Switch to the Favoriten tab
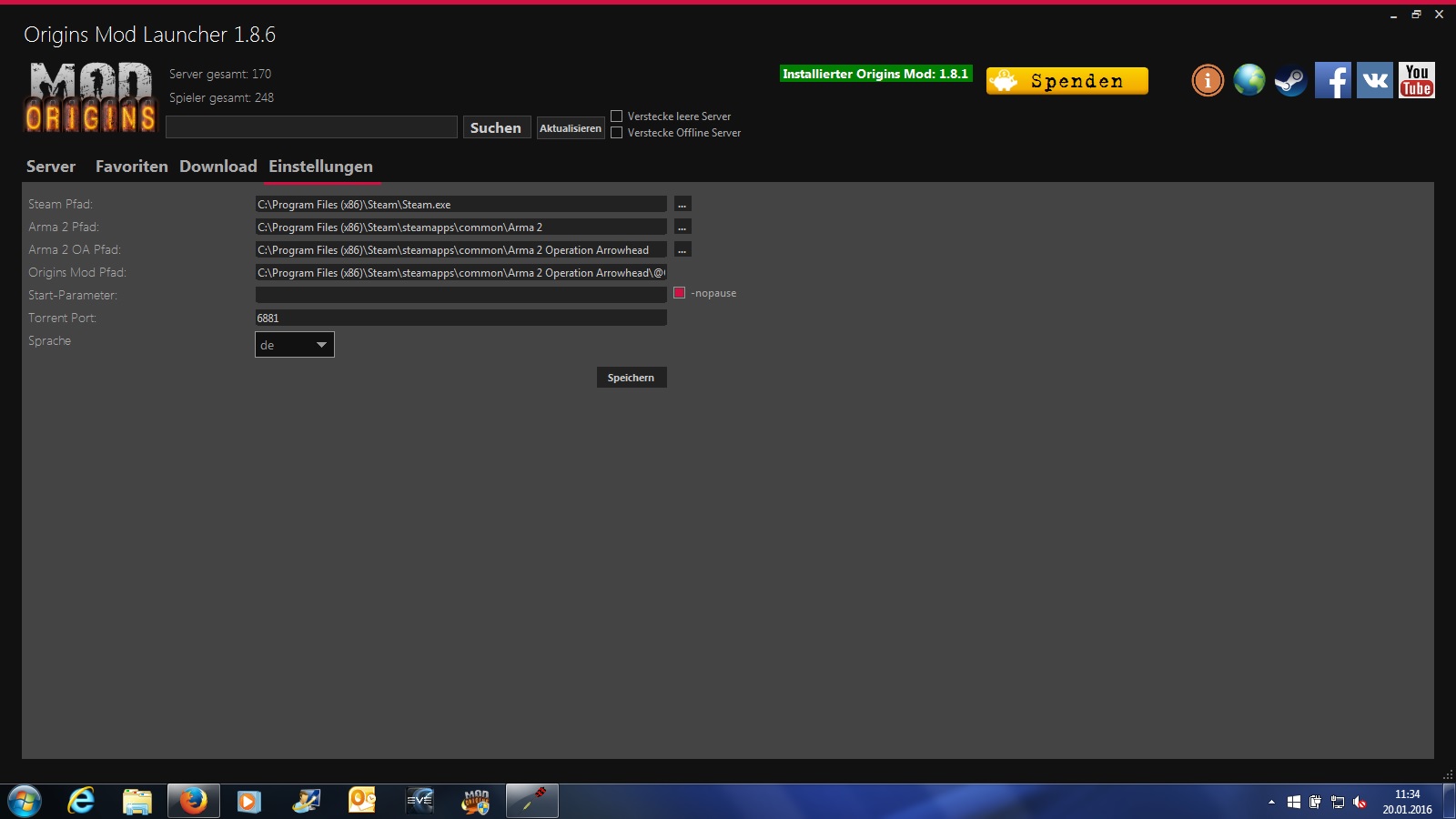 click(132, 167)
